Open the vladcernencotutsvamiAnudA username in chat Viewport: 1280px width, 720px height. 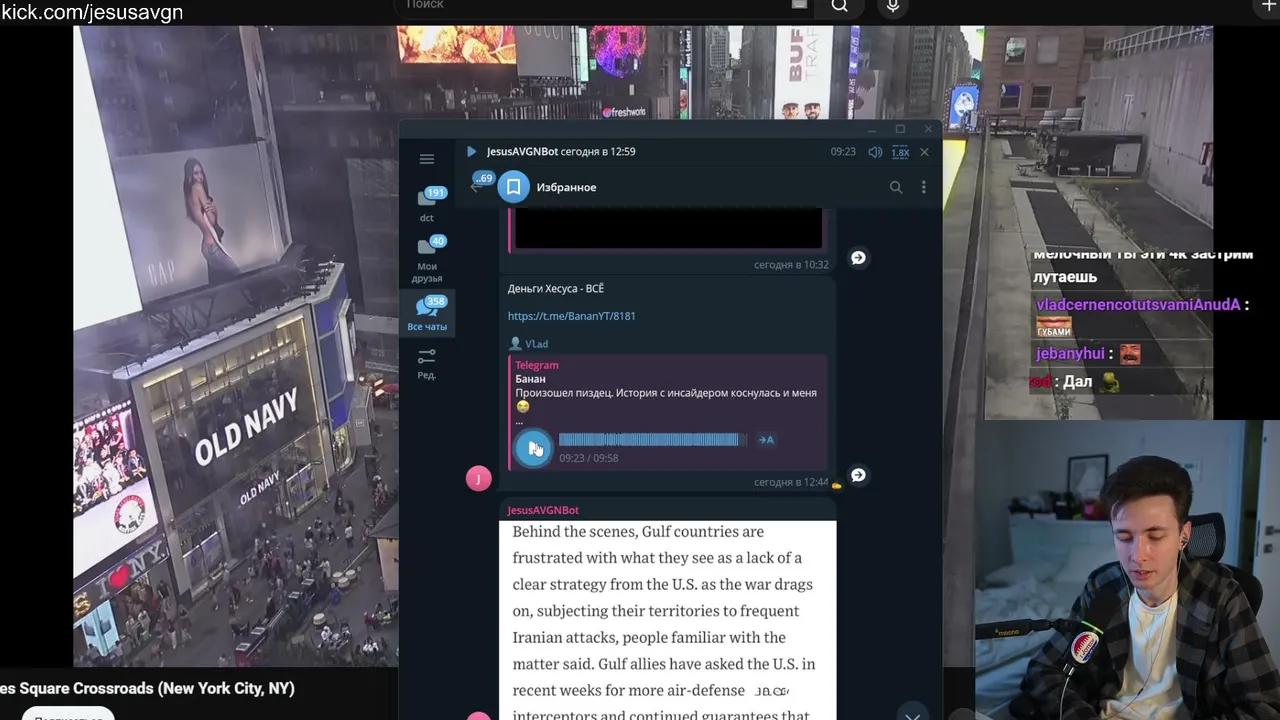pyautogui.click(x=1138, y=305)
